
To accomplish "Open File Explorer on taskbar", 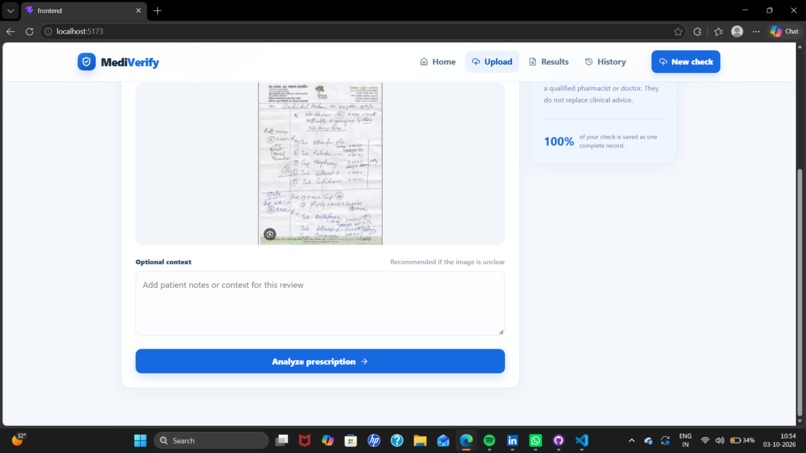I will click(420, 441).
